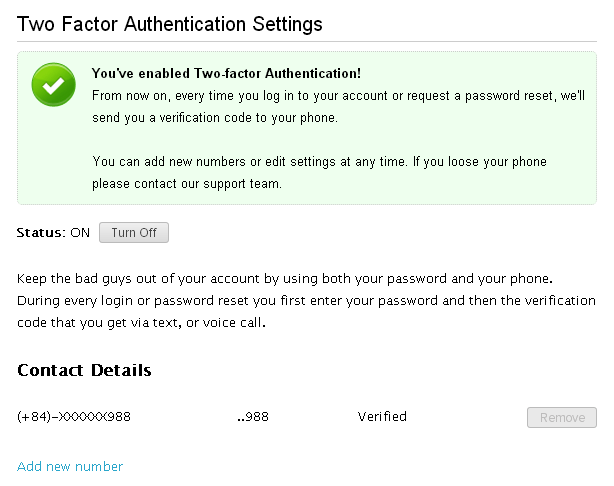Click the ON status value
This screenshot has width=614, height=486.
pos(80,233)
